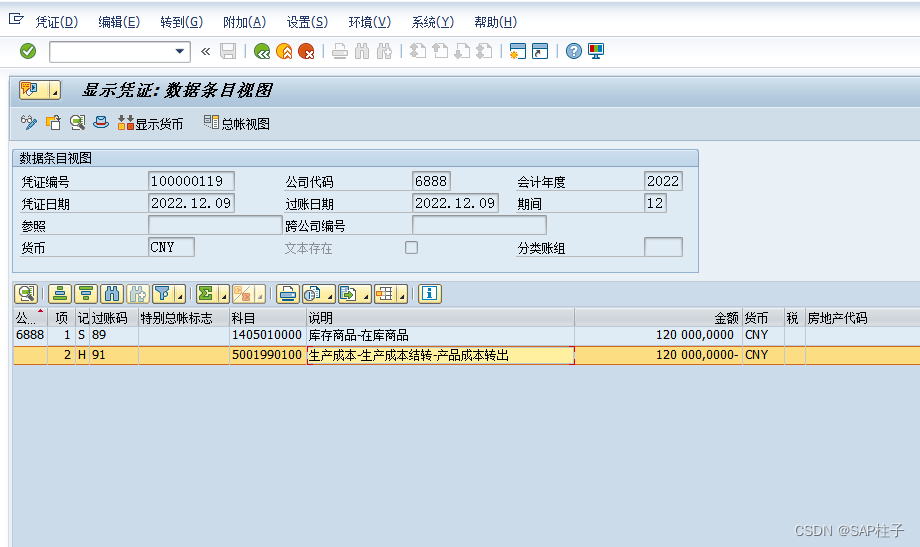
Task: Click the Display Another Document icon
Action: [x=53, y=123]
